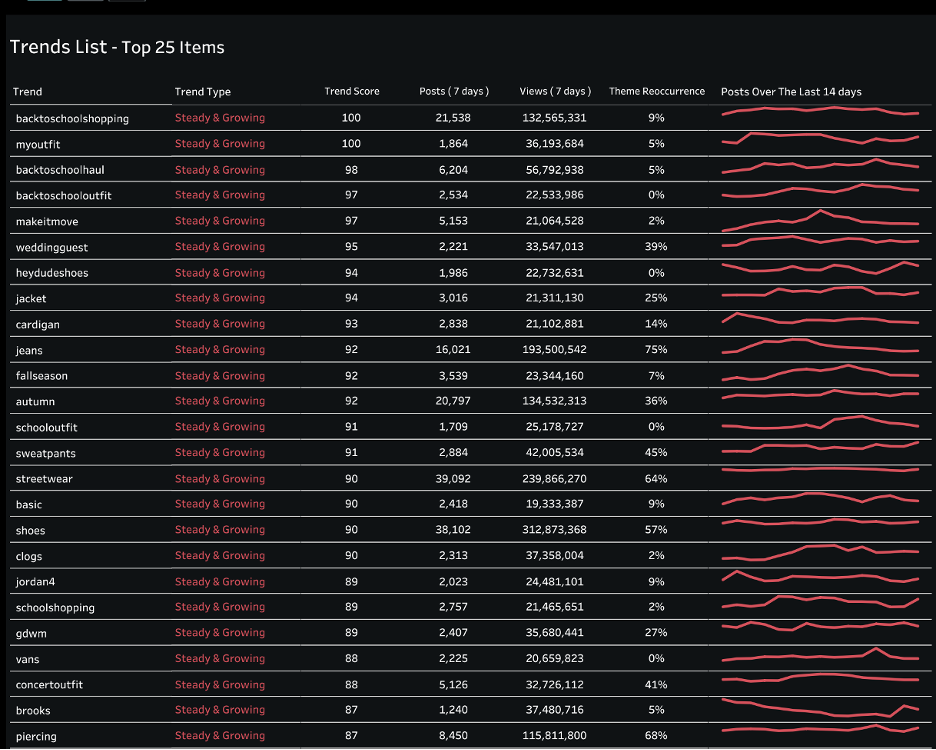Click the sparkline for the brooks trend
Viewport: 936px width, 750px height.
(820, 709)
